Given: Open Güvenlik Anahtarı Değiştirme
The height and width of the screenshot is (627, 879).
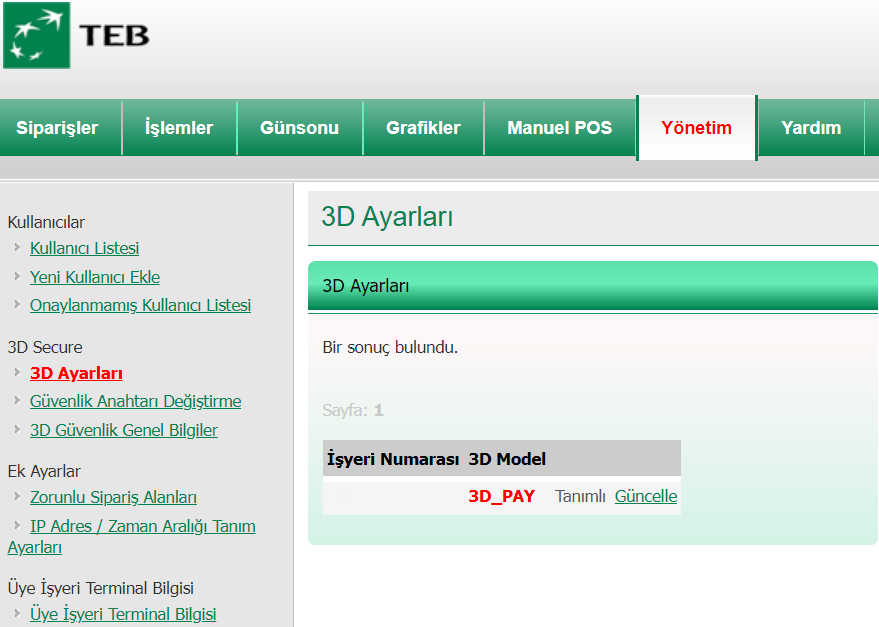Looking at the screenshot, I should pos(136,402).
